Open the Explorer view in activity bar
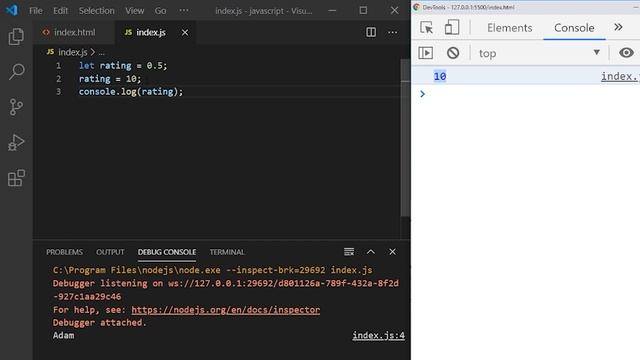Viewport: 640px width, 360px height. 16,37
